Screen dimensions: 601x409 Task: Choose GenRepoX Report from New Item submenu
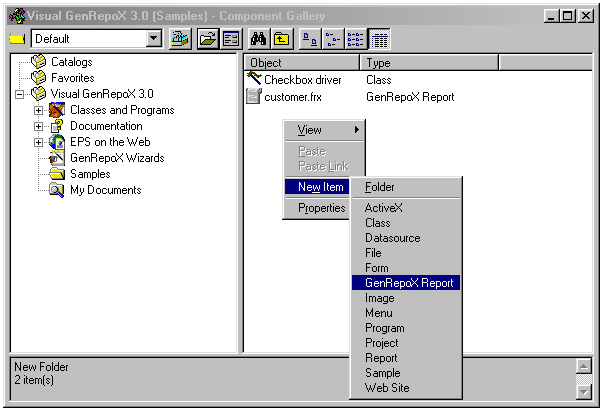[x=409, y=283]
